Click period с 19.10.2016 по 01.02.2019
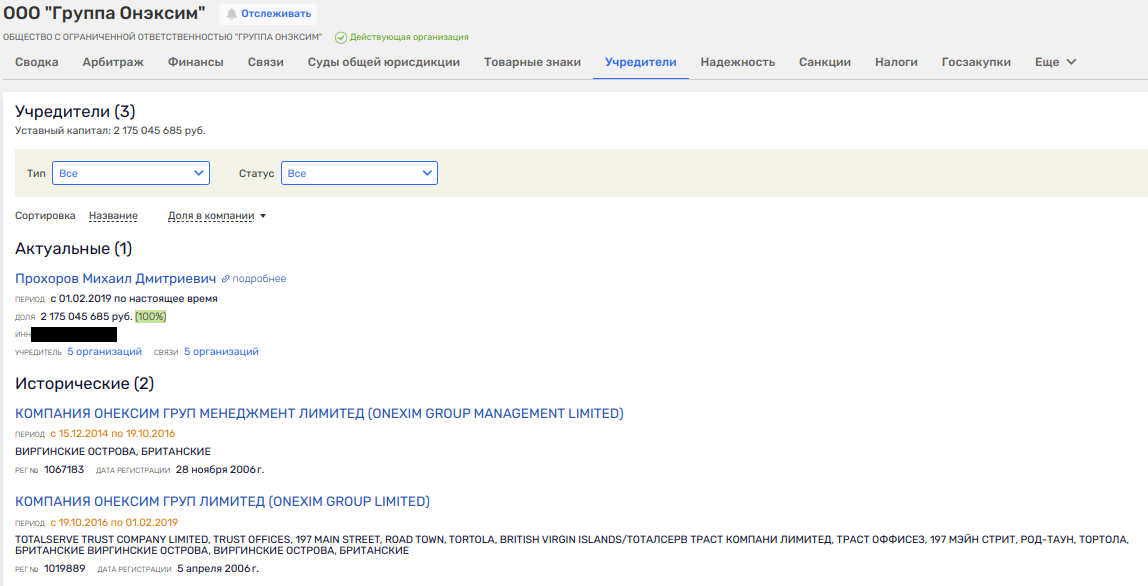The image size is (1148, 586). (x=114, y=523)
